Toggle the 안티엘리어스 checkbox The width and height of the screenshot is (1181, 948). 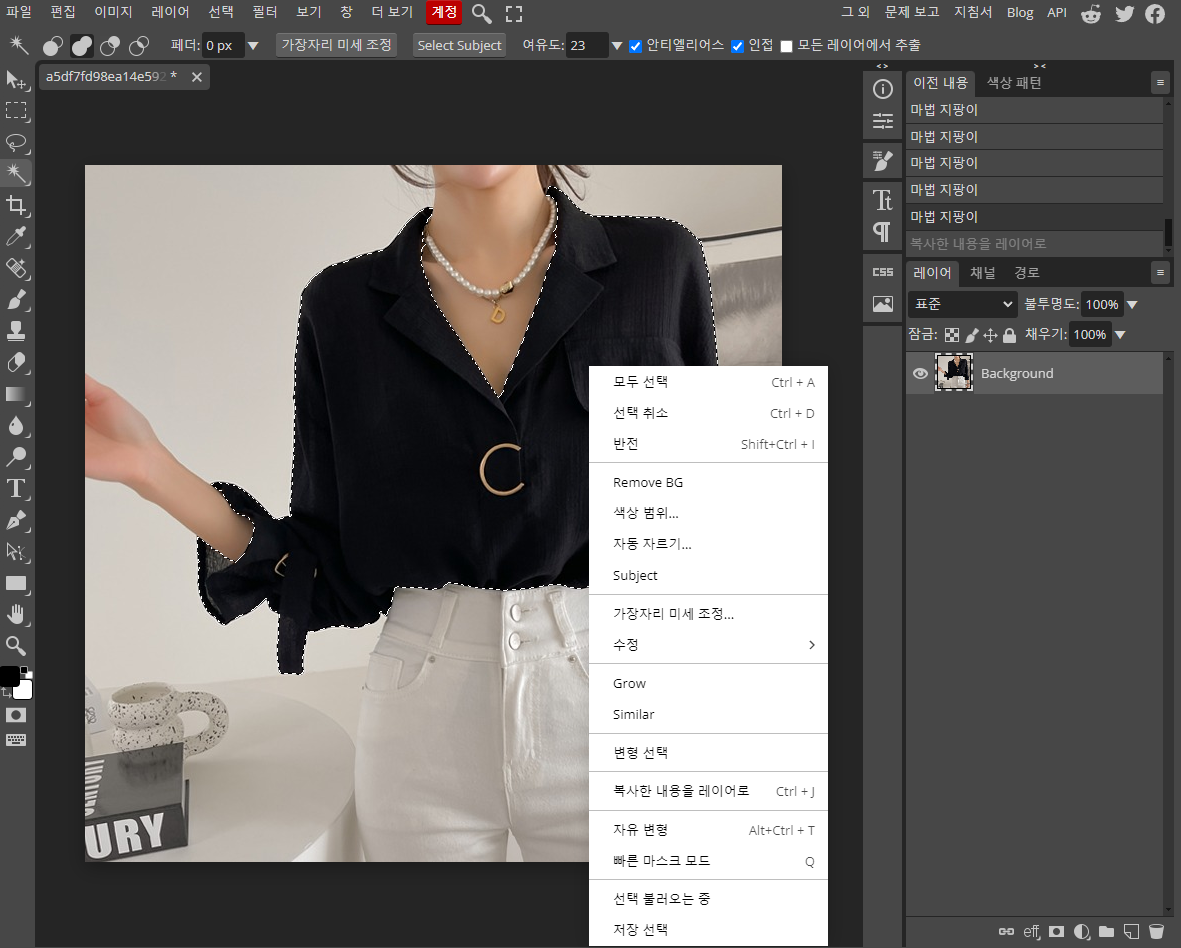[636, 46]
